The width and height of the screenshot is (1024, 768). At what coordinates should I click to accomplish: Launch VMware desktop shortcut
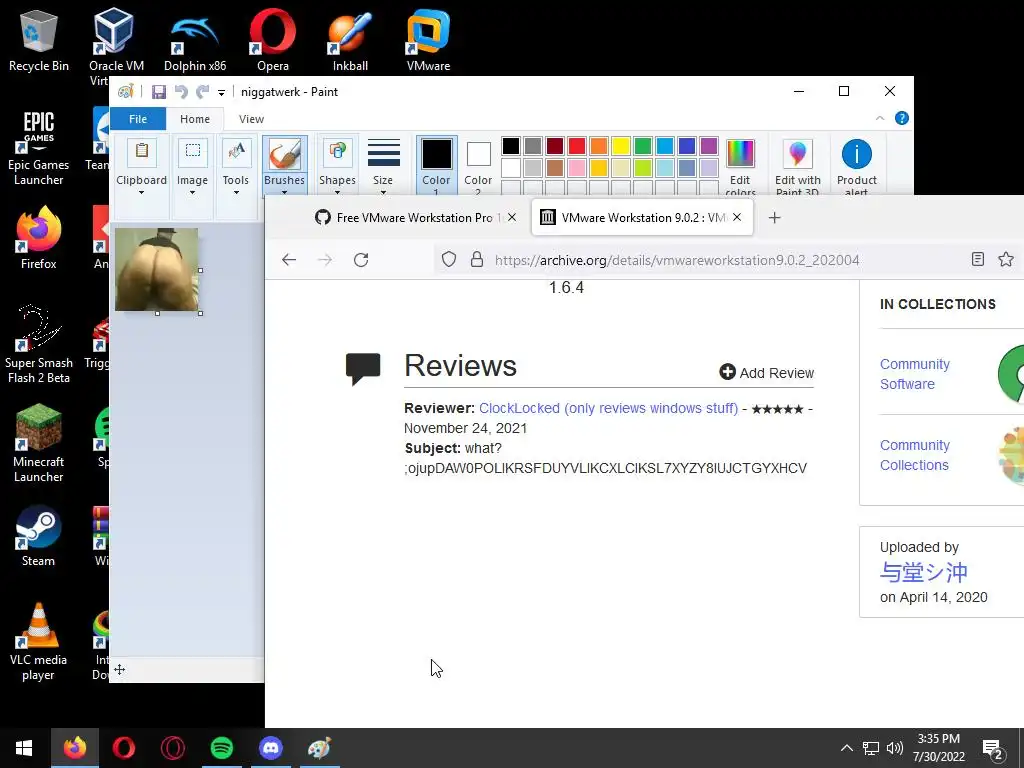point(428,40)
